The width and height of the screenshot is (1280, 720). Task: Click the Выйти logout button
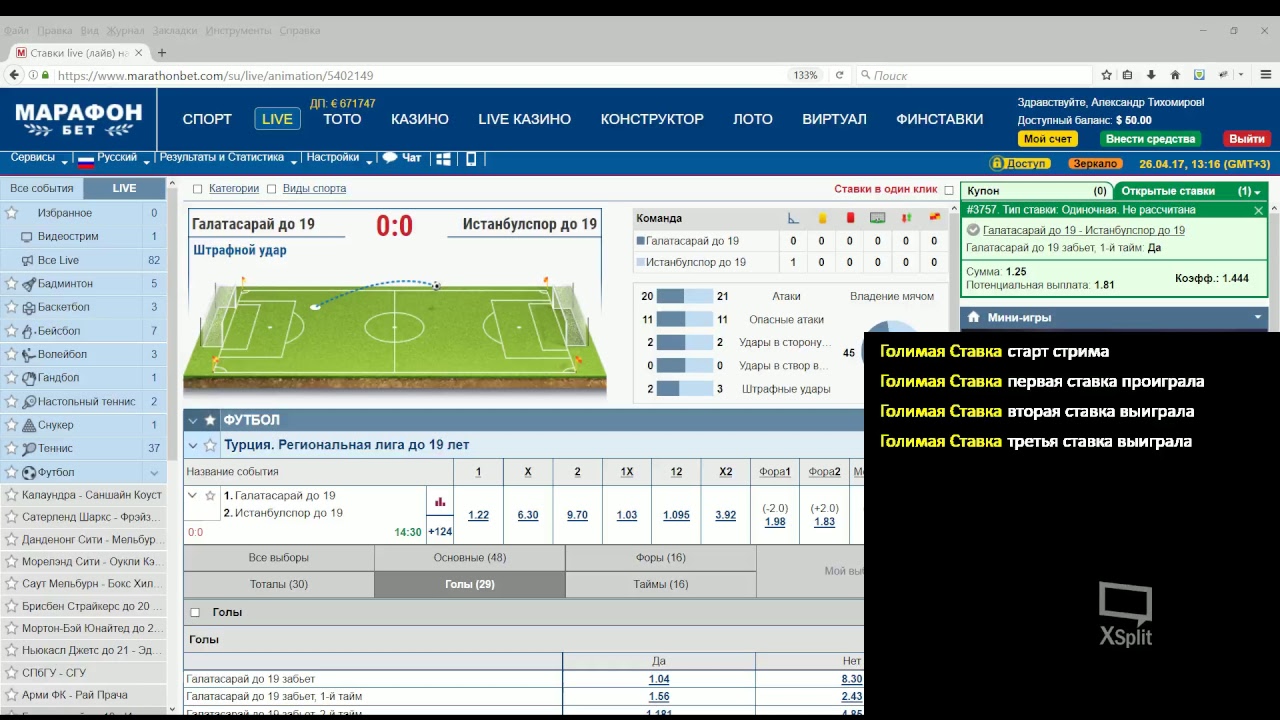(1247, 139)
